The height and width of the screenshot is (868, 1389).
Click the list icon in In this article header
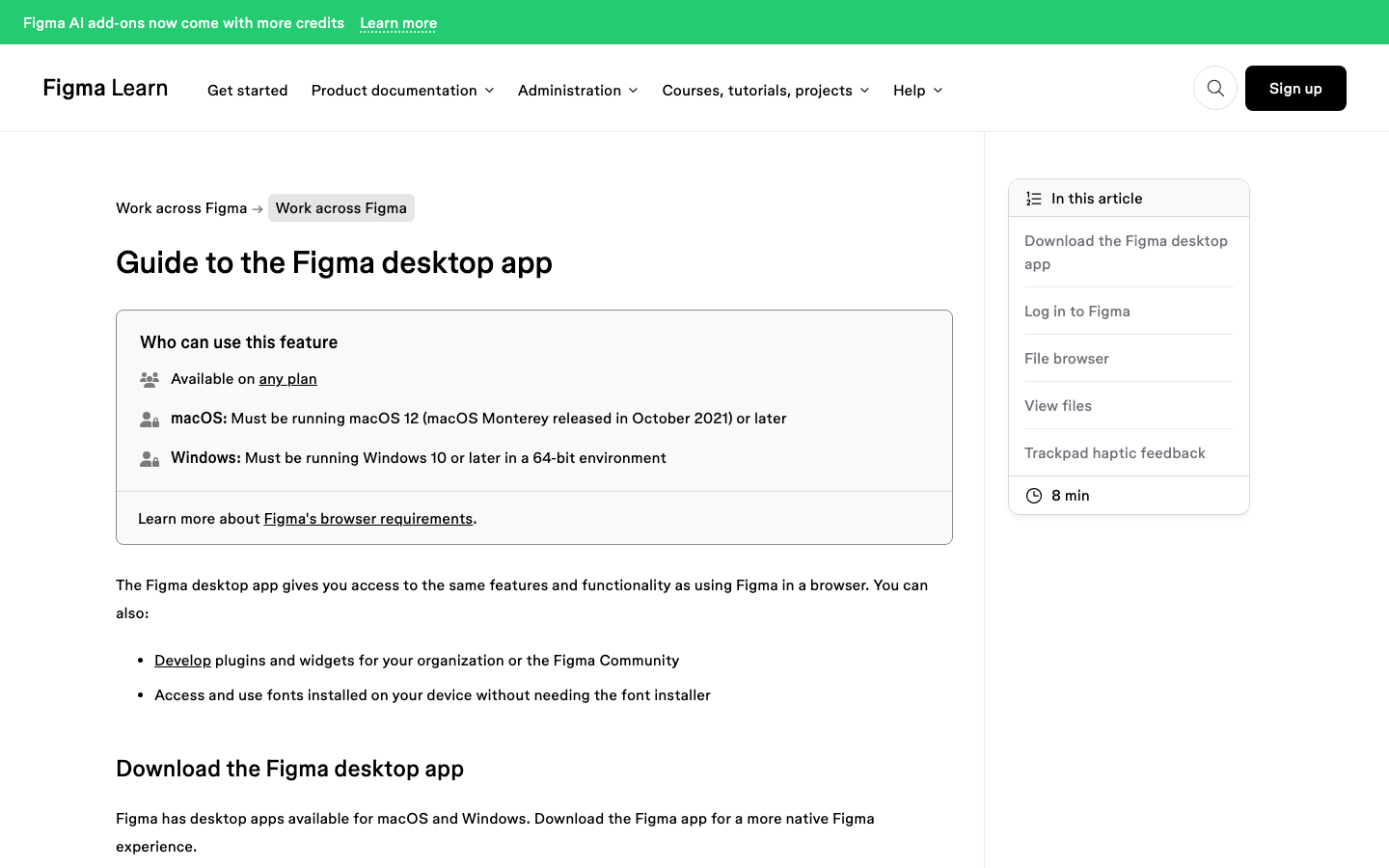pos(1034,199)
